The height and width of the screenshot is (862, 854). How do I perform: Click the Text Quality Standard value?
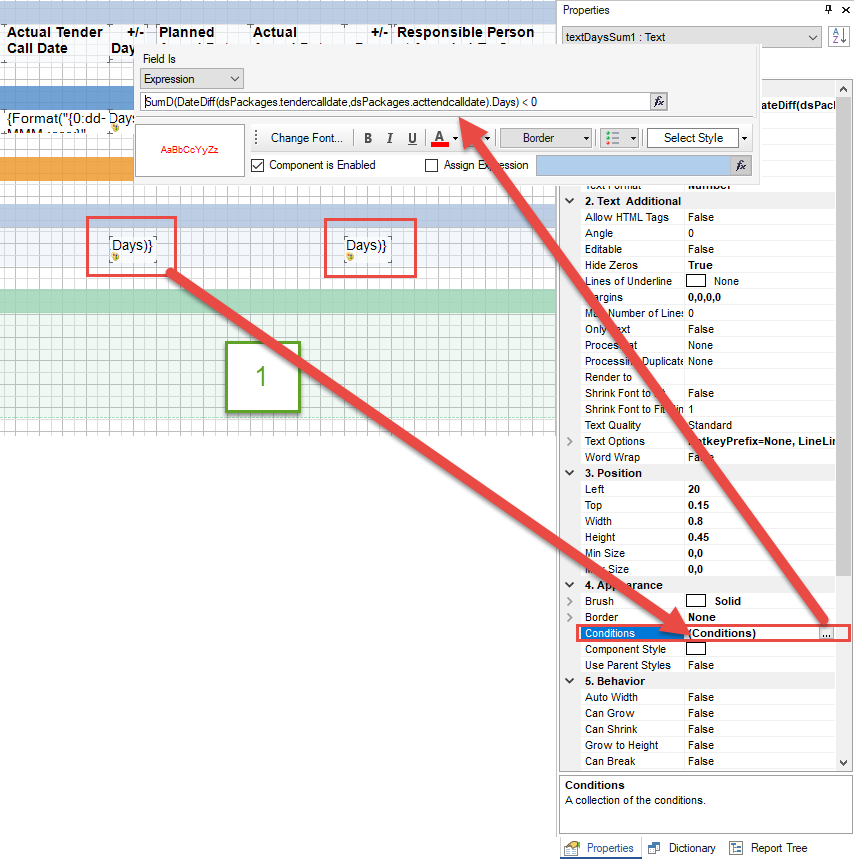click(710, 426)
